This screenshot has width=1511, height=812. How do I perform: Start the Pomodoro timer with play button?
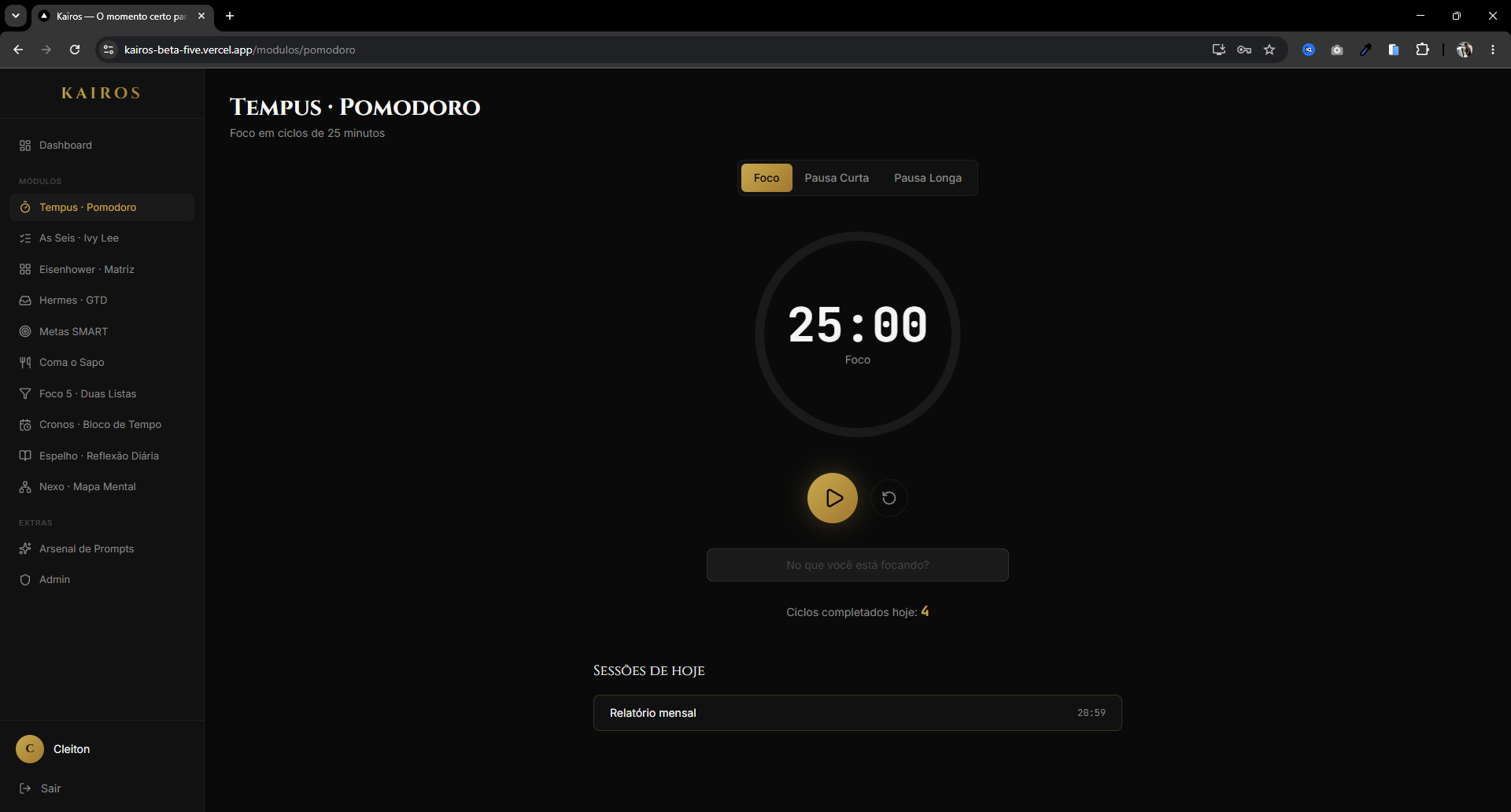coord(832,498)
